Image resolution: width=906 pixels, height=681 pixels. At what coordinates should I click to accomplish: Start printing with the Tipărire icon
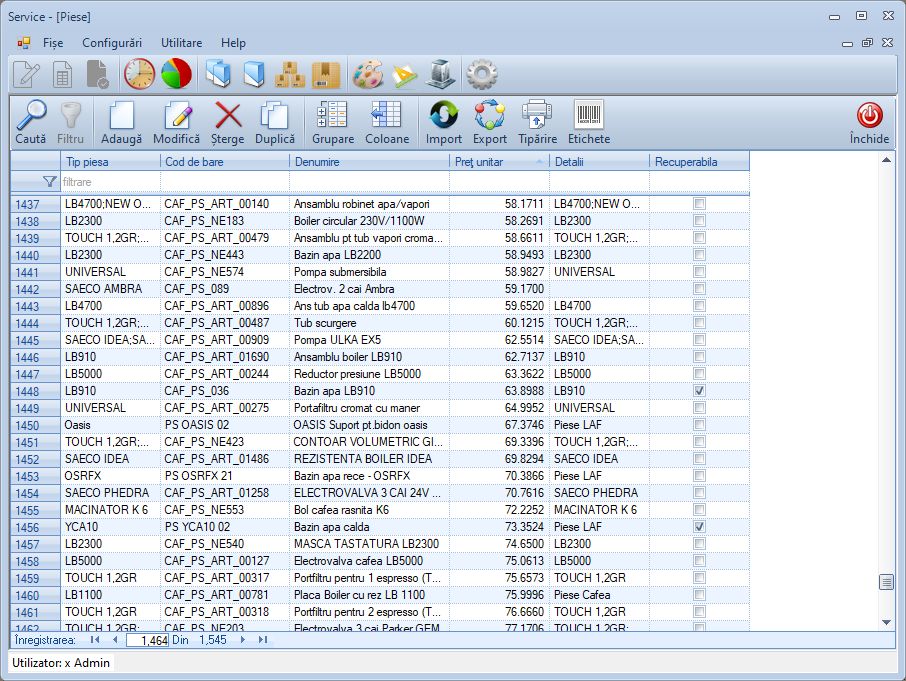tap(537, 120)
